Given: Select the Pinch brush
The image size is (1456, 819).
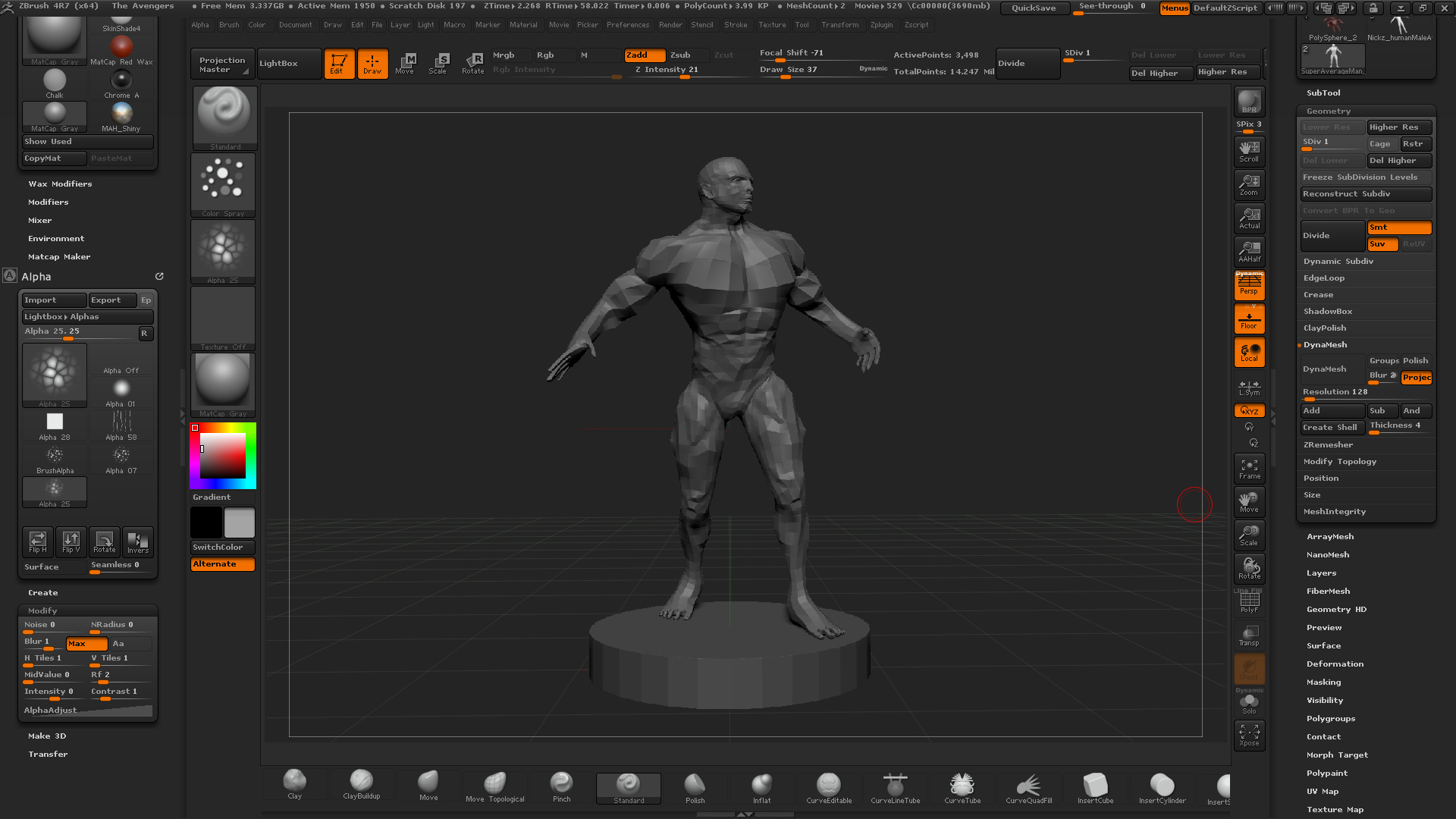Looking at the screenshot, I should tap(562, 786).
